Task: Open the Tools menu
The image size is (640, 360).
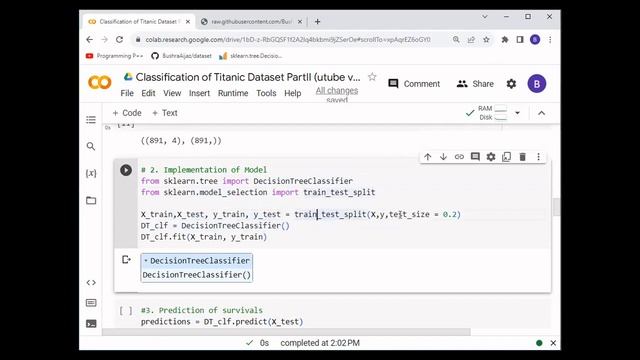Action: 266,93
